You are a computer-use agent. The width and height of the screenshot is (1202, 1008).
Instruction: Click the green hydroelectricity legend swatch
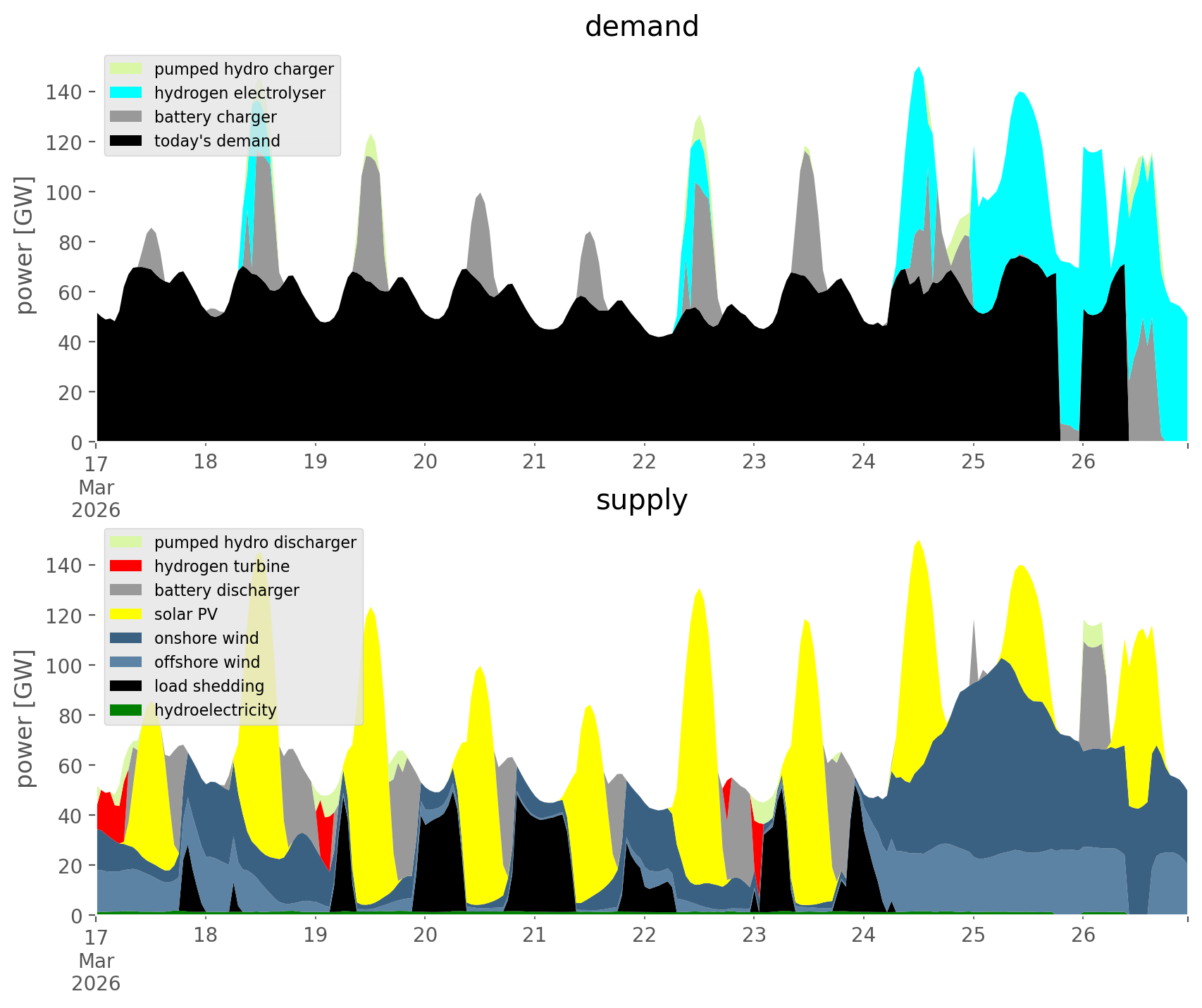pos(126,710)
